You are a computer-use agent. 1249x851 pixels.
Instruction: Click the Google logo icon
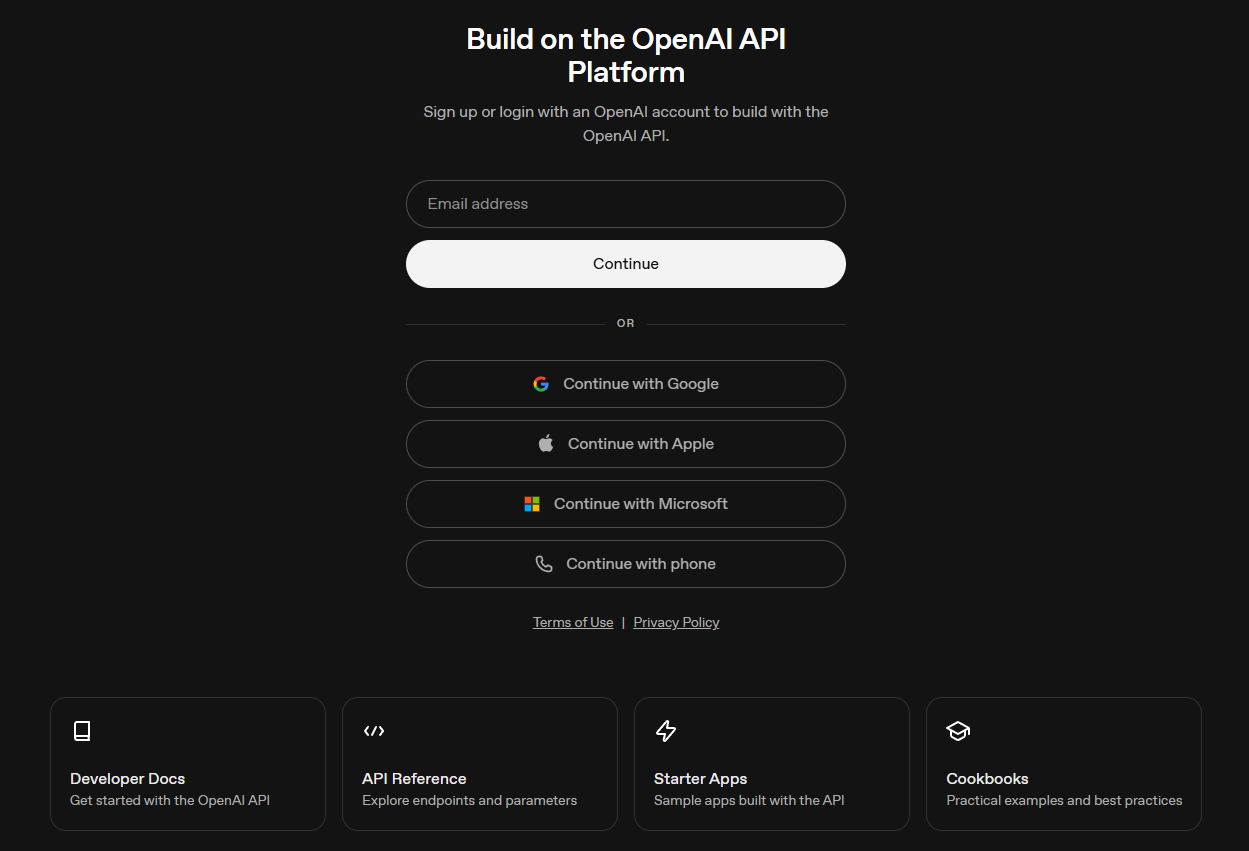(541, 384)
